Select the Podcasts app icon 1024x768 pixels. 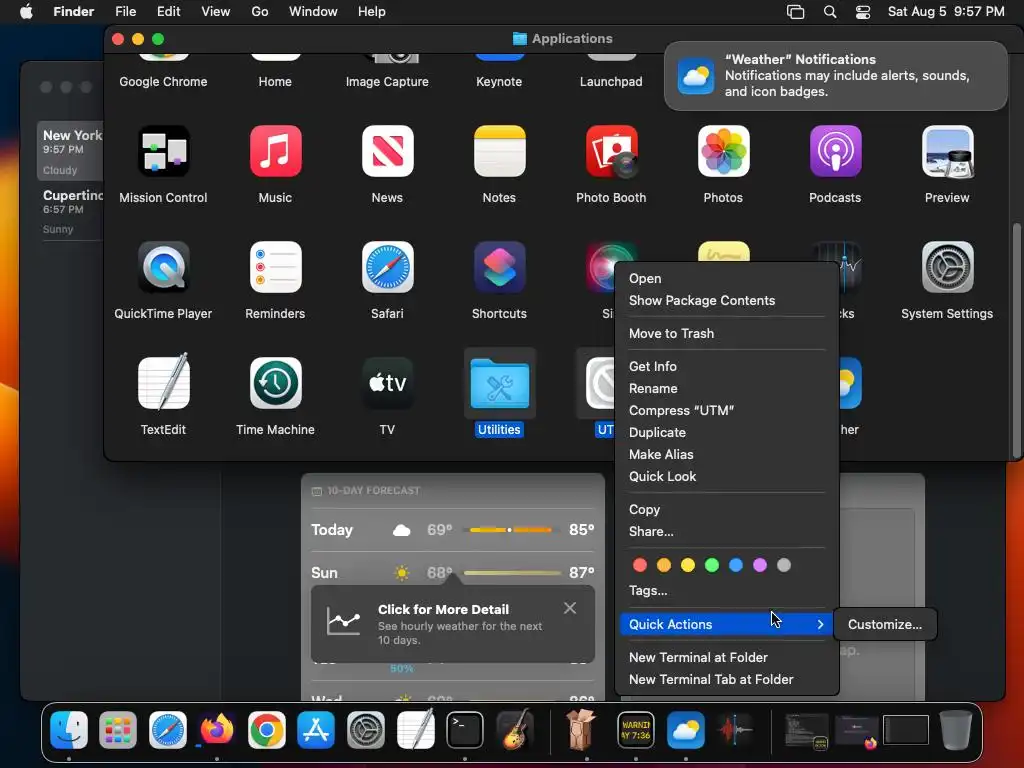pyautogui.click(x=835, y=152)
